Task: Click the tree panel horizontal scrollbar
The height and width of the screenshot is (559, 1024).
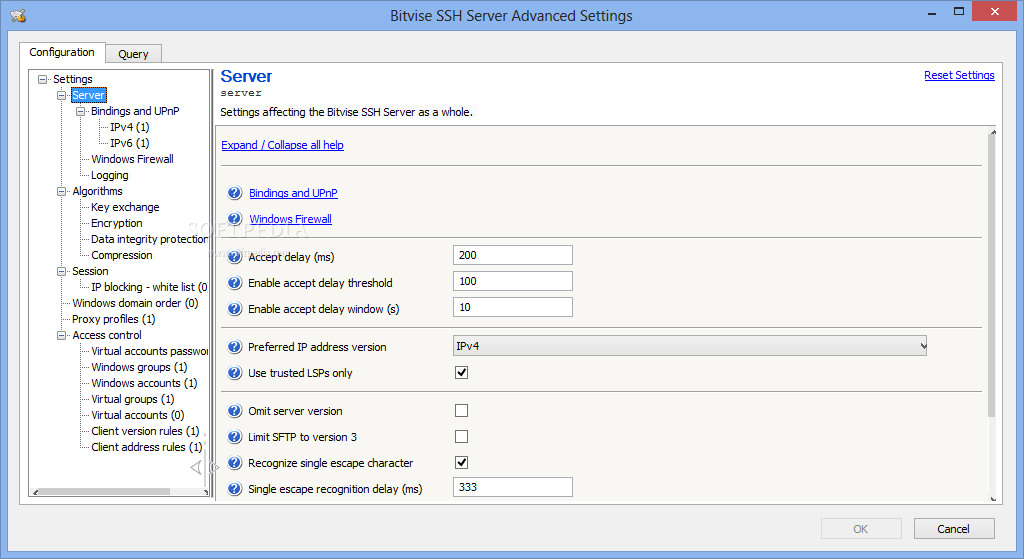Action: coord(105,492)
